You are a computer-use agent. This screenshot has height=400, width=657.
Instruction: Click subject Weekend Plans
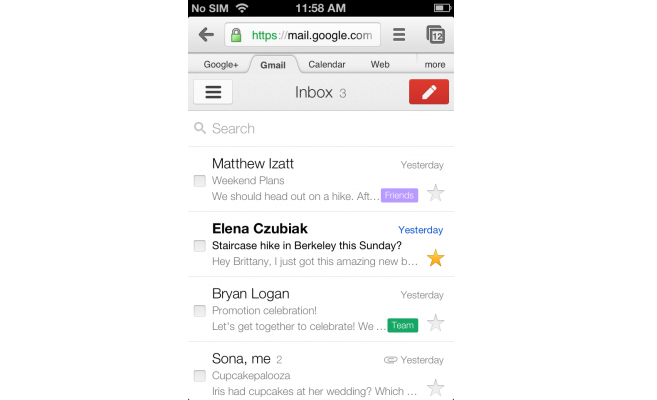point(248,181)
